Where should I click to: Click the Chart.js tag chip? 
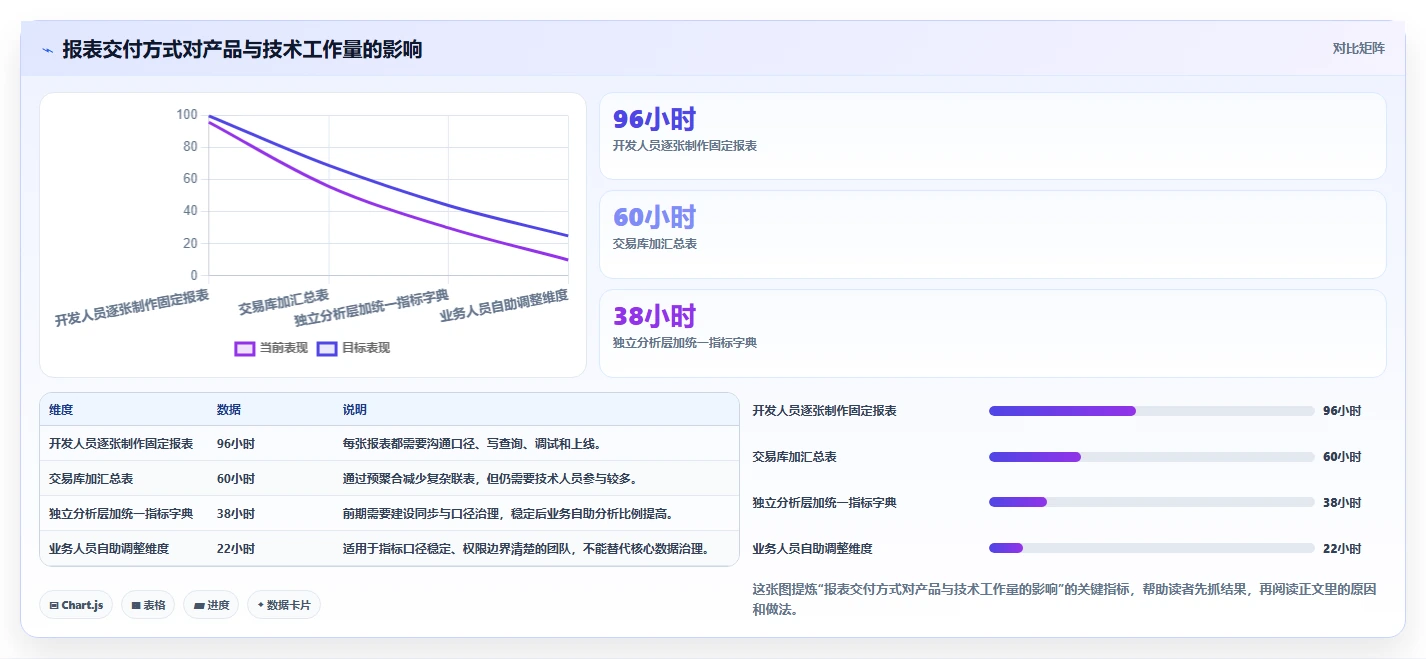point(76,605)
